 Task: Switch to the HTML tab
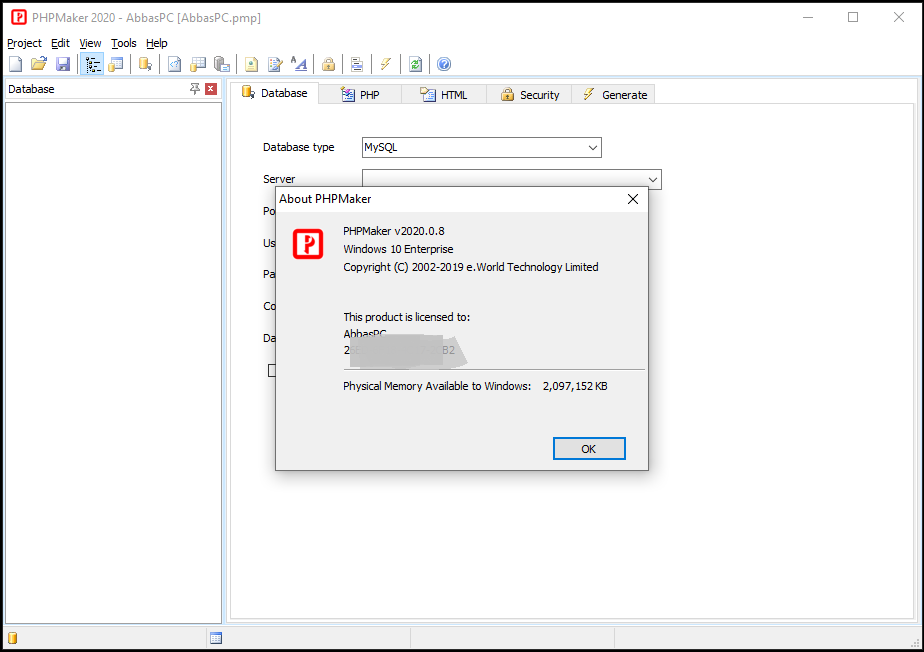[x=444, y=95]
